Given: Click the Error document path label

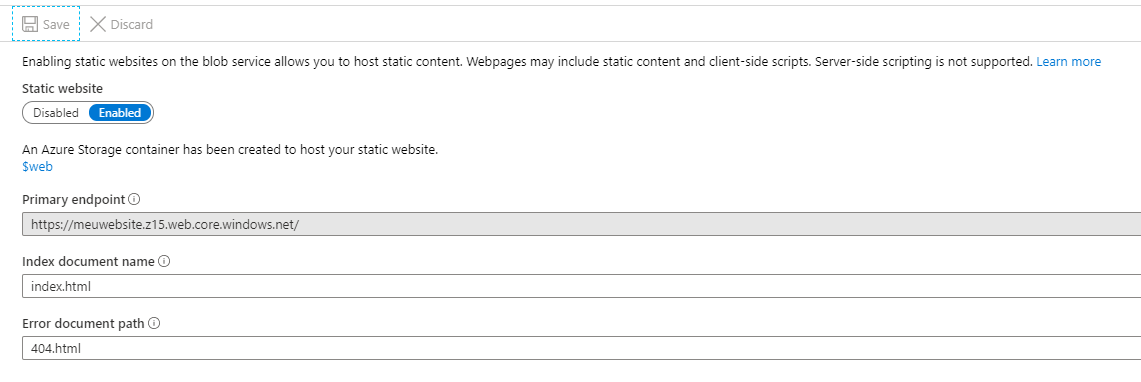Looking at the screenshot, I should pos(83,323).
